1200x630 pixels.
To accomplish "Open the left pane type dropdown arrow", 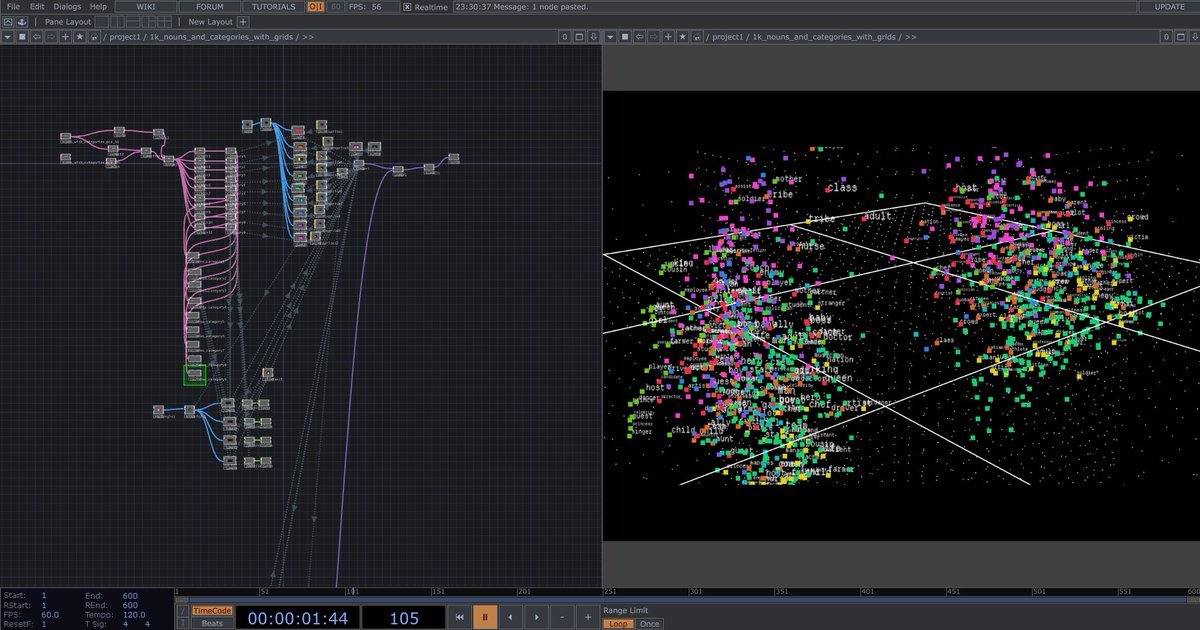I will point(8,37).
